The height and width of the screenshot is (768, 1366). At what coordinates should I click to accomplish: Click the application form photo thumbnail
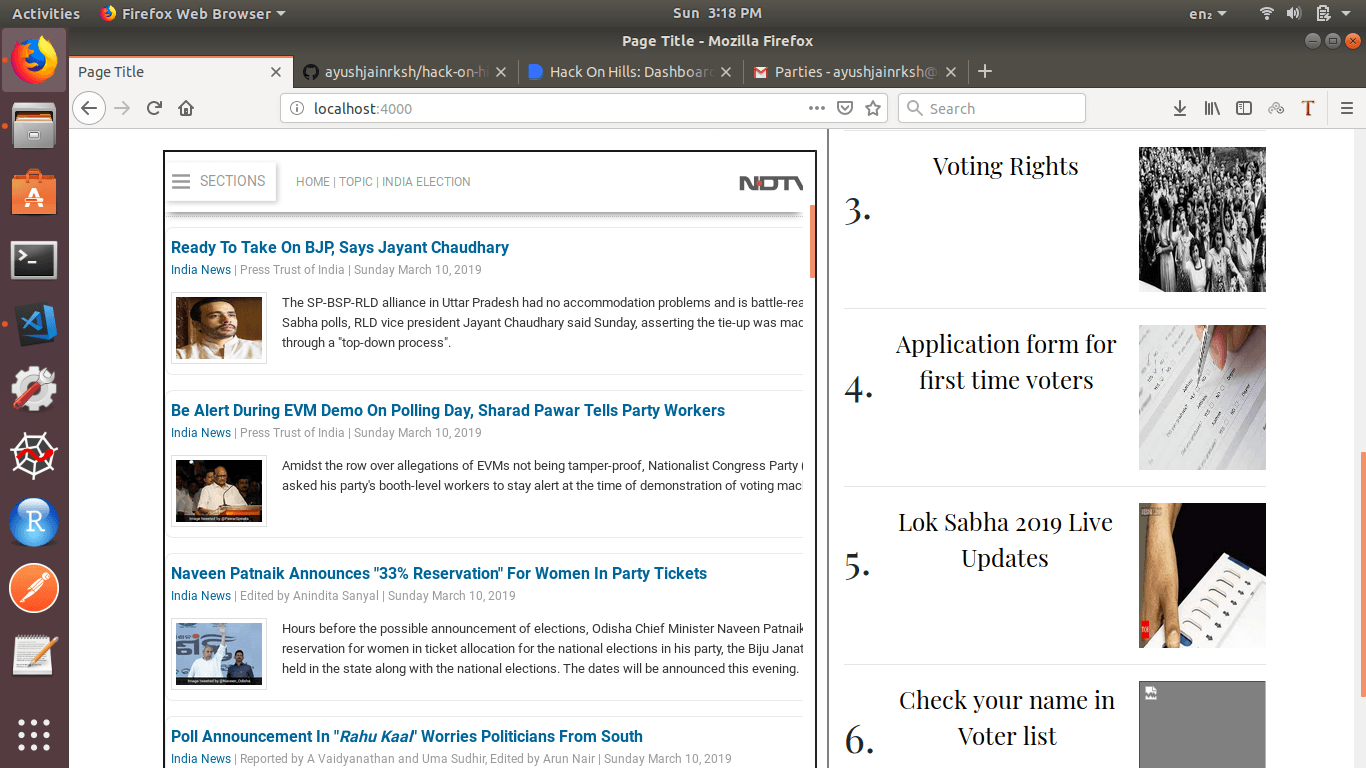(1202, 397)
